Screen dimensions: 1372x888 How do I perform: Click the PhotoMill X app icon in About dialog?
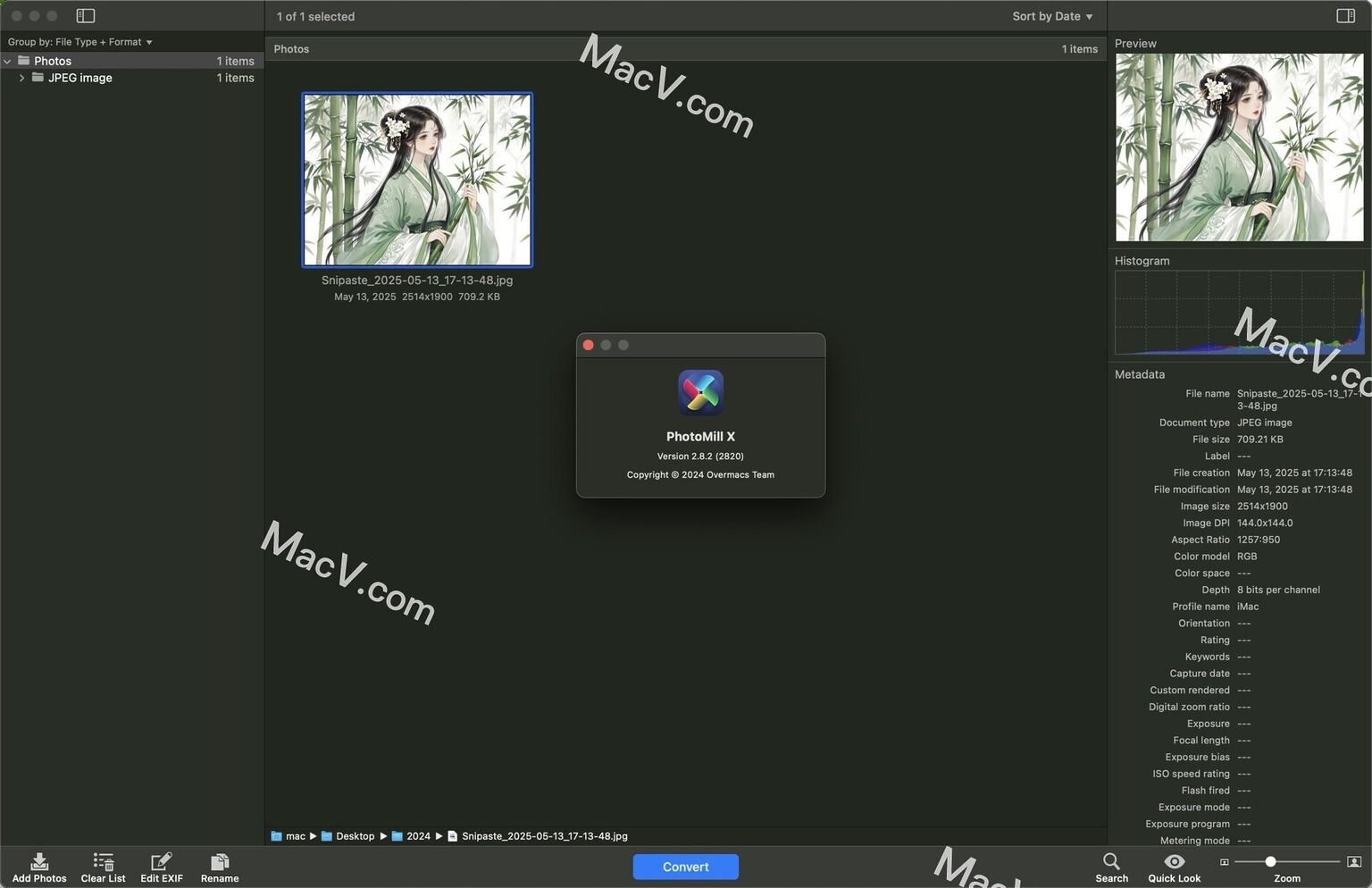click(x=700, y=392)
